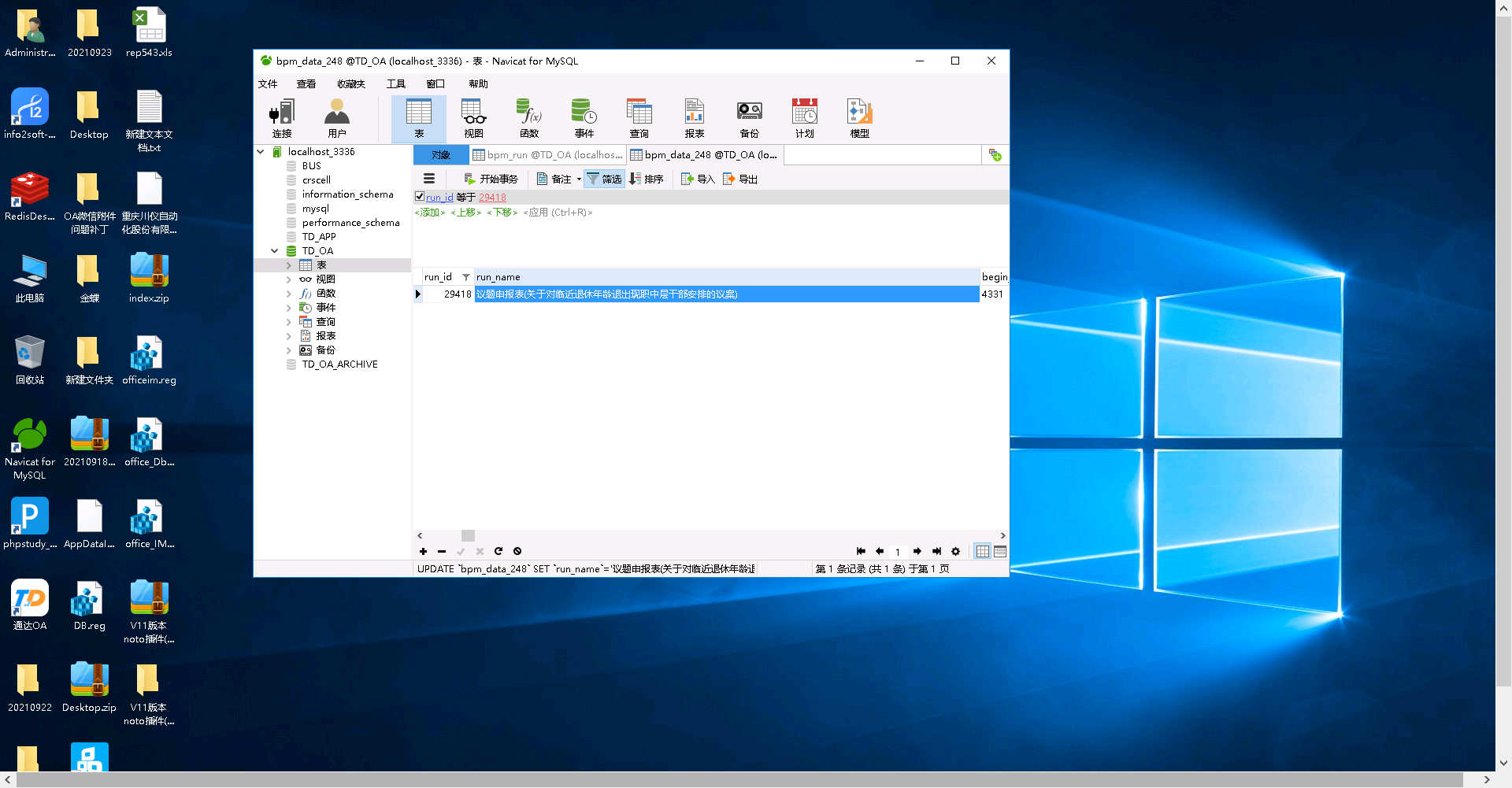Open the 函数 (Function) toolbar icon
1512x788 pixels.
tap(529, 119)
